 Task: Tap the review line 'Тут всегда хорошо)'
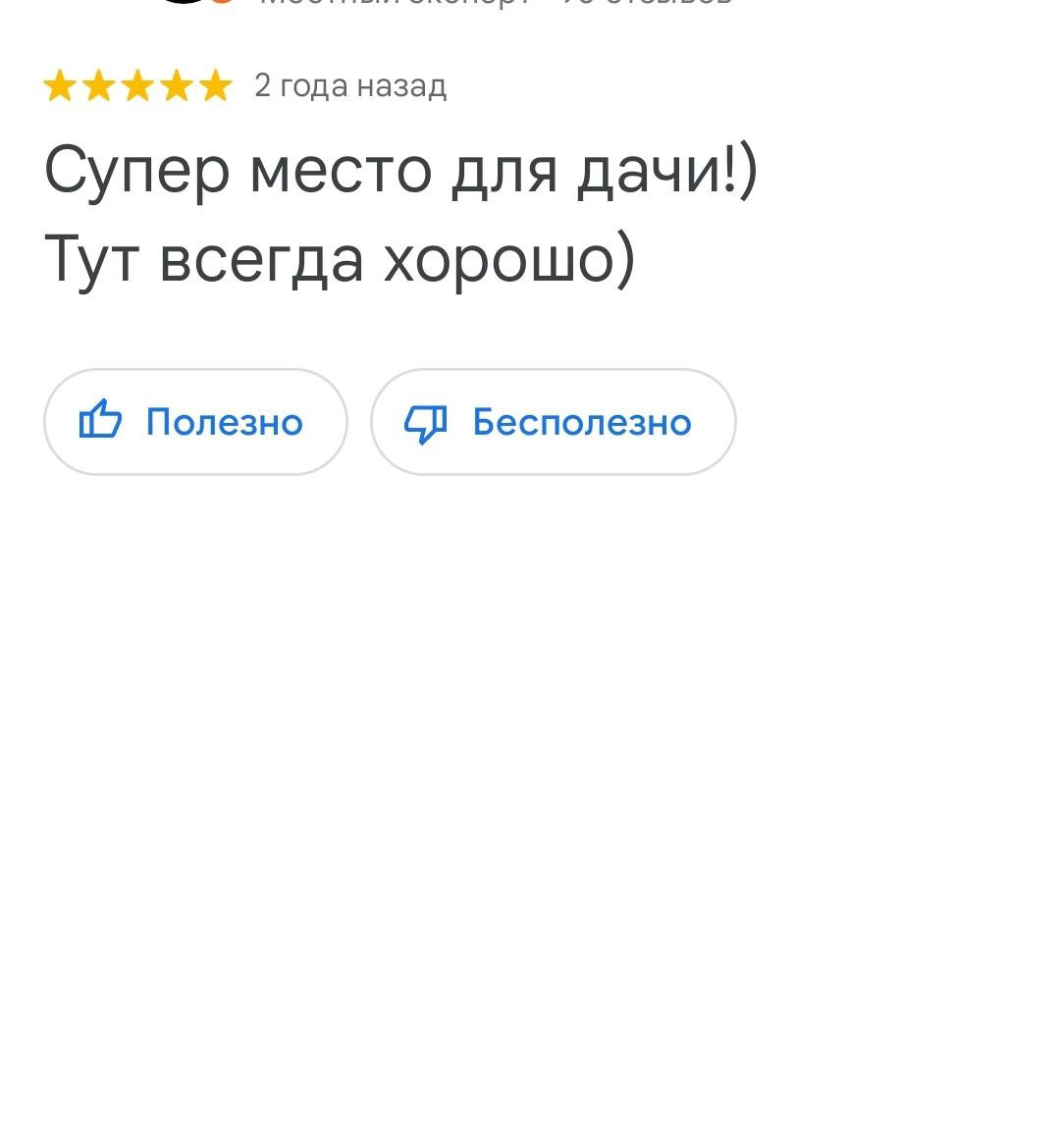pyautogui.click(x=340, y=259)
